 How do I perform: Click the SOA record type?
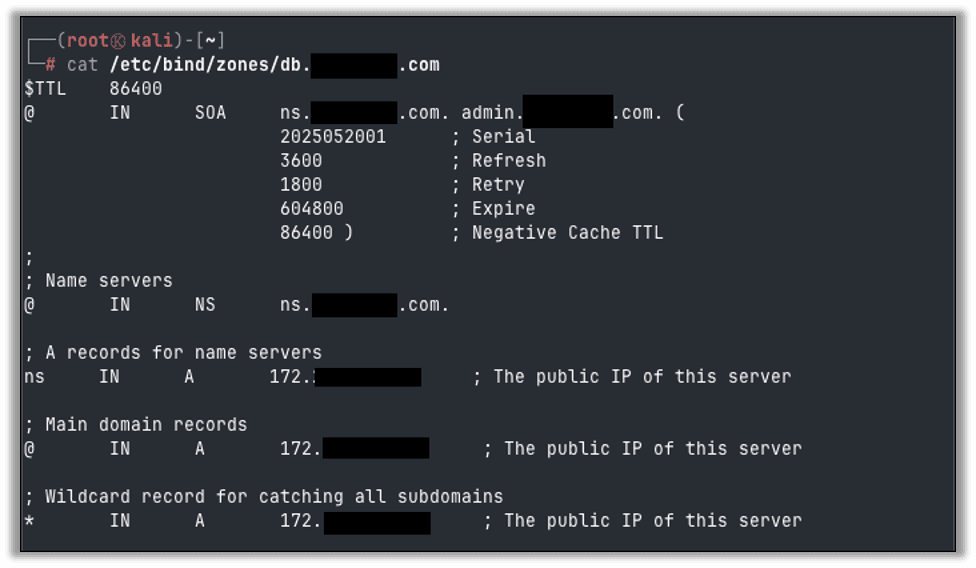(x=210, y=113)
